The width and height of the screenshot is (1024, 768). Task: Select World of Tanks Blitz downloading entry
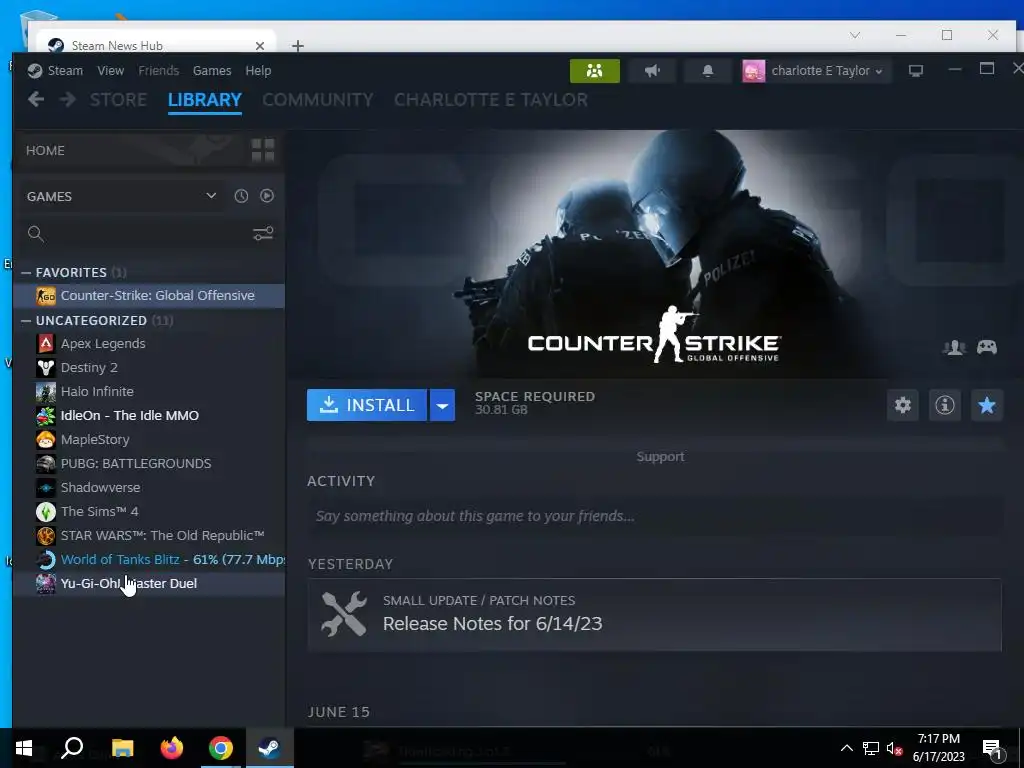(x=149, y=560)
